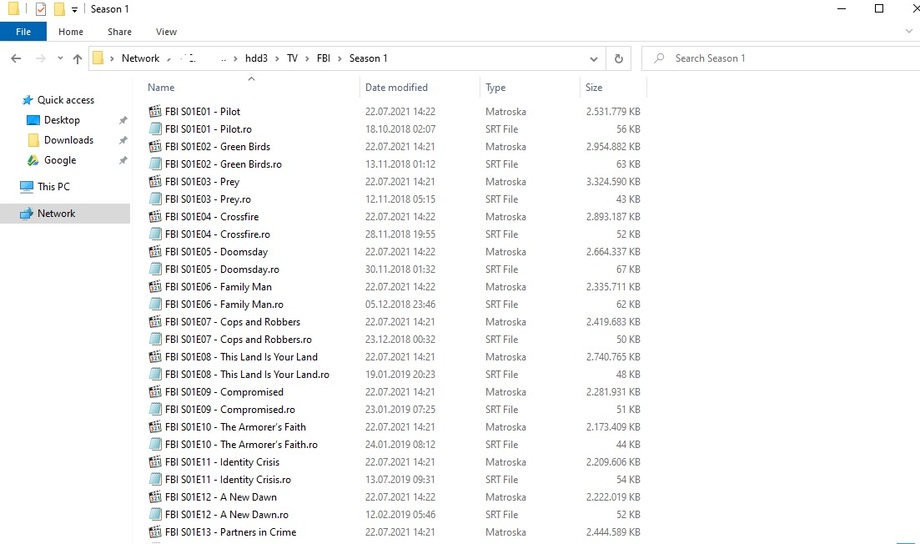The width and height of the screenshot is (920, 544).
Task: Click file icon of FBI S01E03 - Prey.ro
Action: point(155,199)
